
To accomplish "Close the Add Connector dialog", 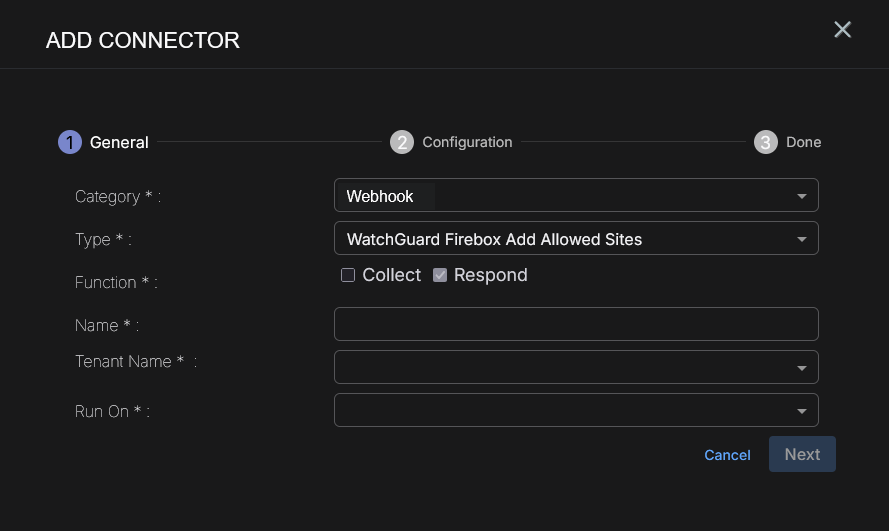I will 842,30.
